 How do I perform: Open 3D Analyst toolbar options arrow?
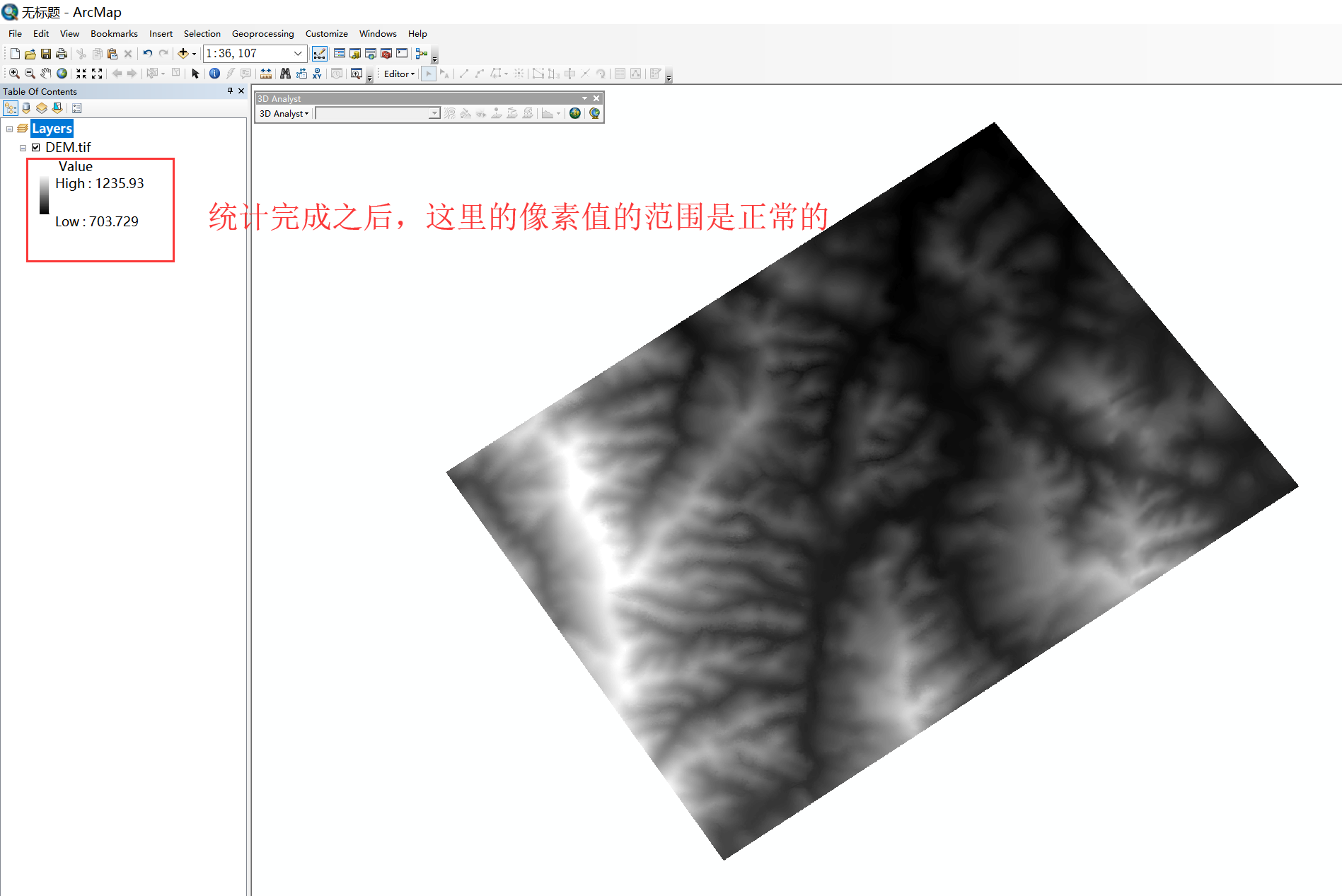pyautogui.click(x=584, y=98)
